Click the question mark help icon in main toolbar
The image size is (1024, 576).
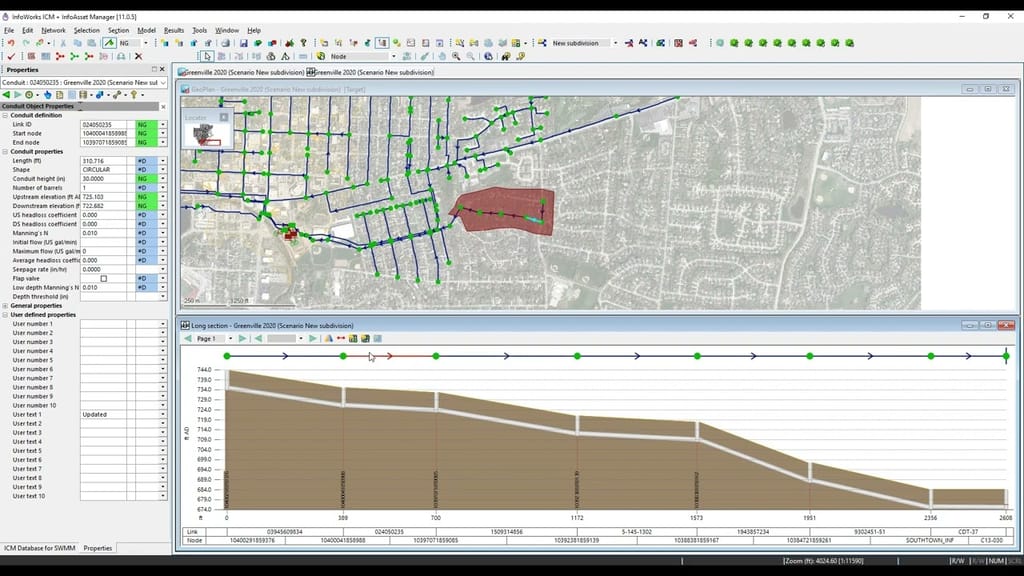pyautogui.click(x=303, y=43)
